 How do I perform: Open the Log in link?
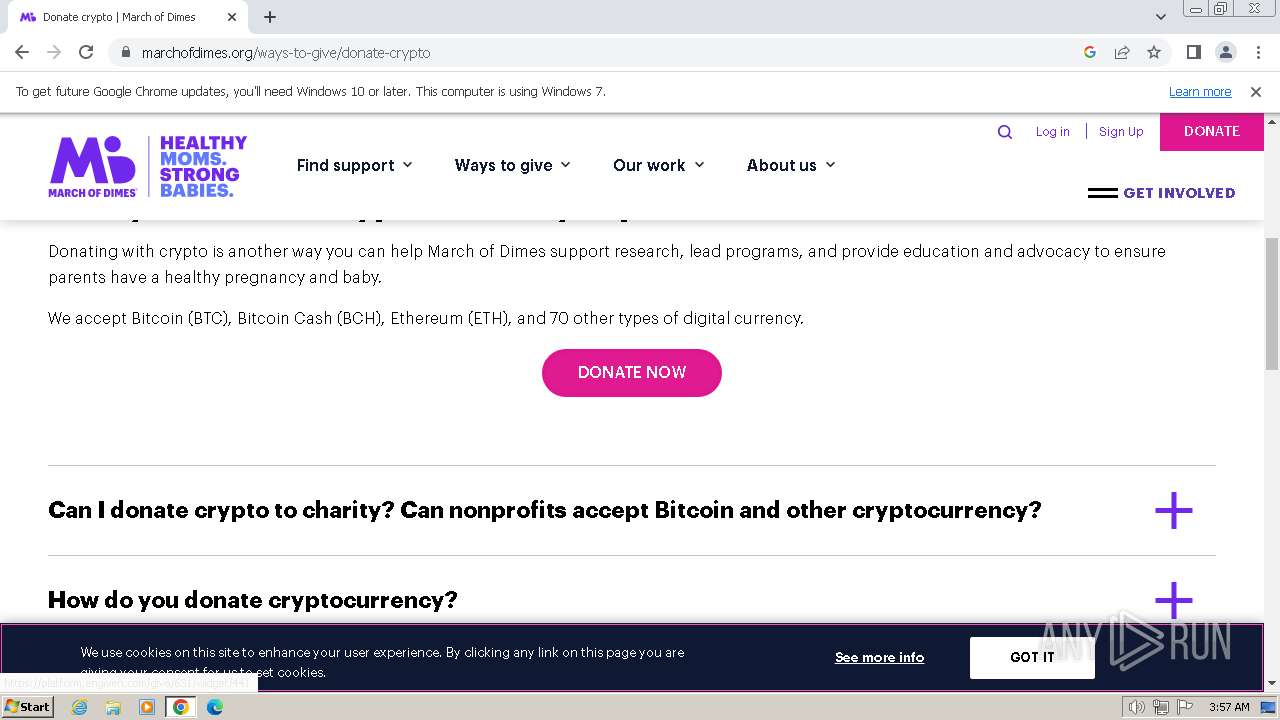(1052, 132)
